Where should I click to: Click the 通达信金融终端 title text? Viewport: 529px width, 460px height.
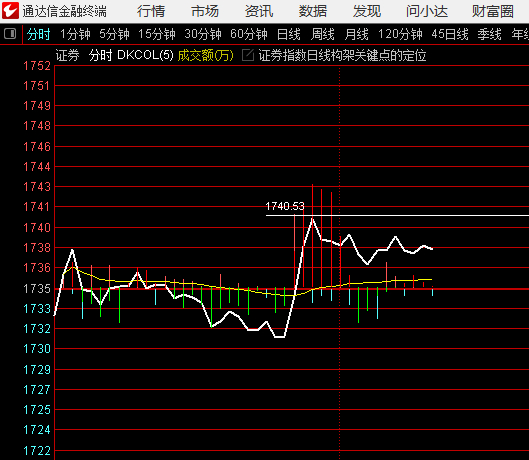pos(64,11)
